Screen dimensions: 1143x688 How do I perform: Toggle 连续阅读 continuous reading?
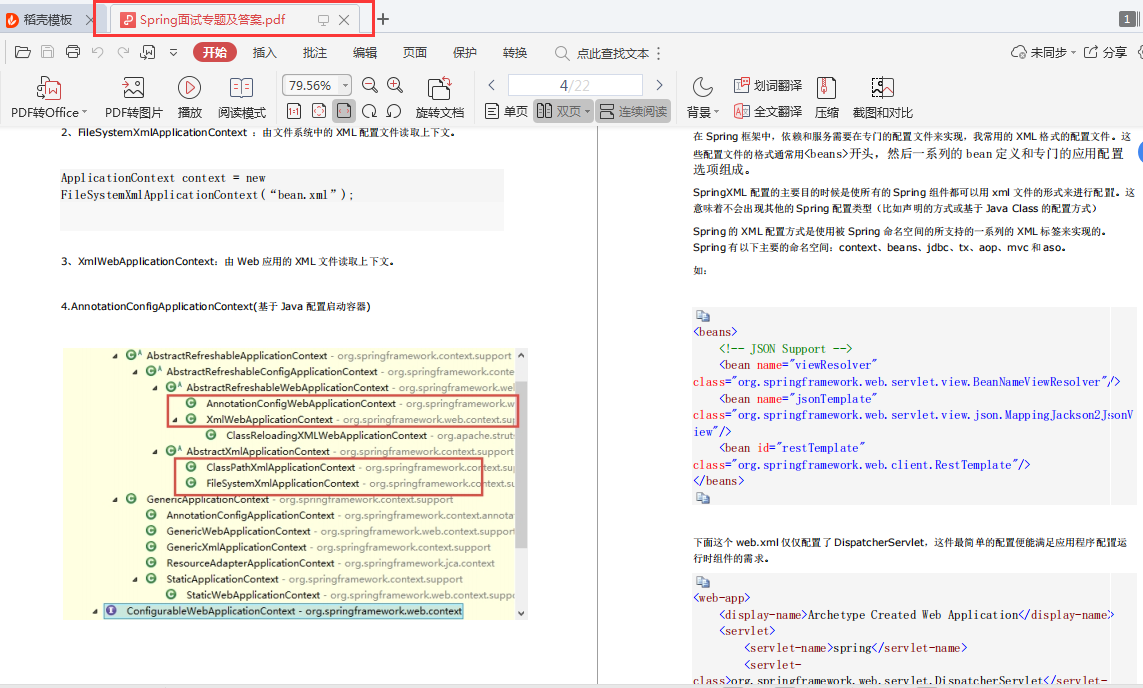633,112
